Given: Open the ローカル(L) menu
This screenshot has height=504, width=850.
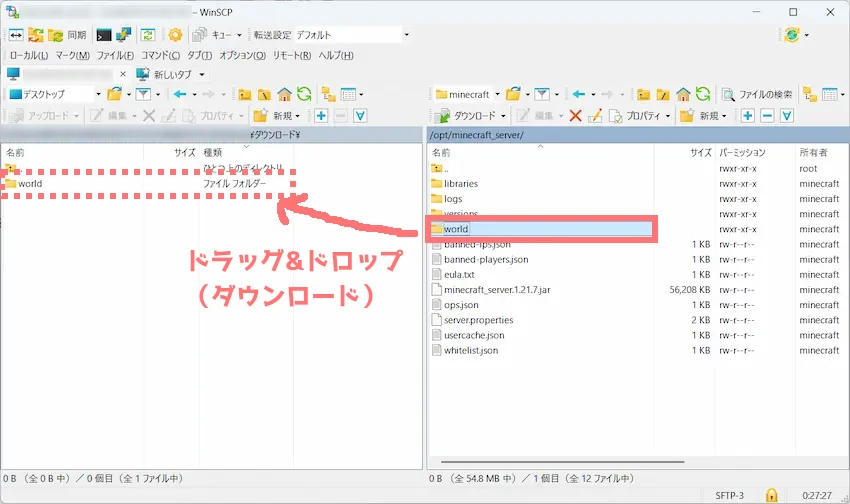Looking at the screenshot, I should 29,55.
